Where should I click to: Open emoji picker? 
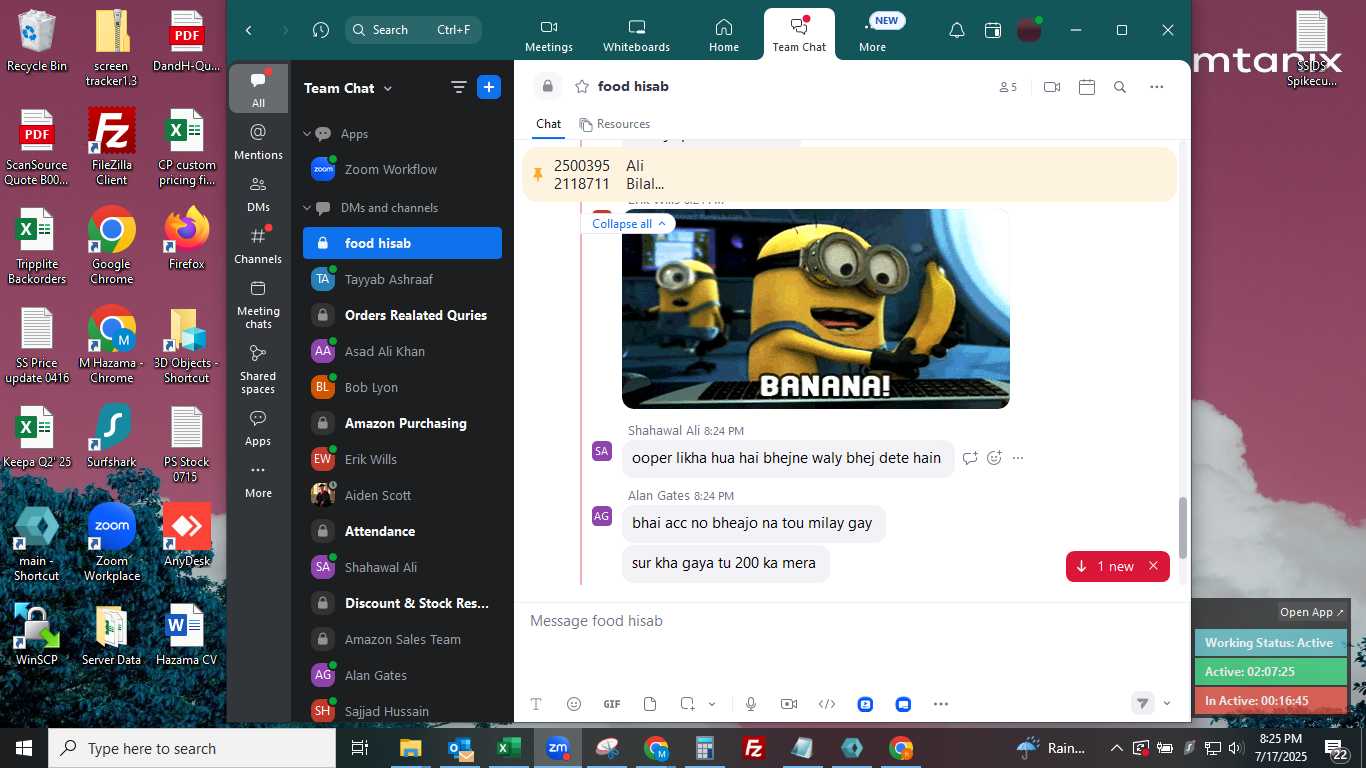(x=574, y=704)
